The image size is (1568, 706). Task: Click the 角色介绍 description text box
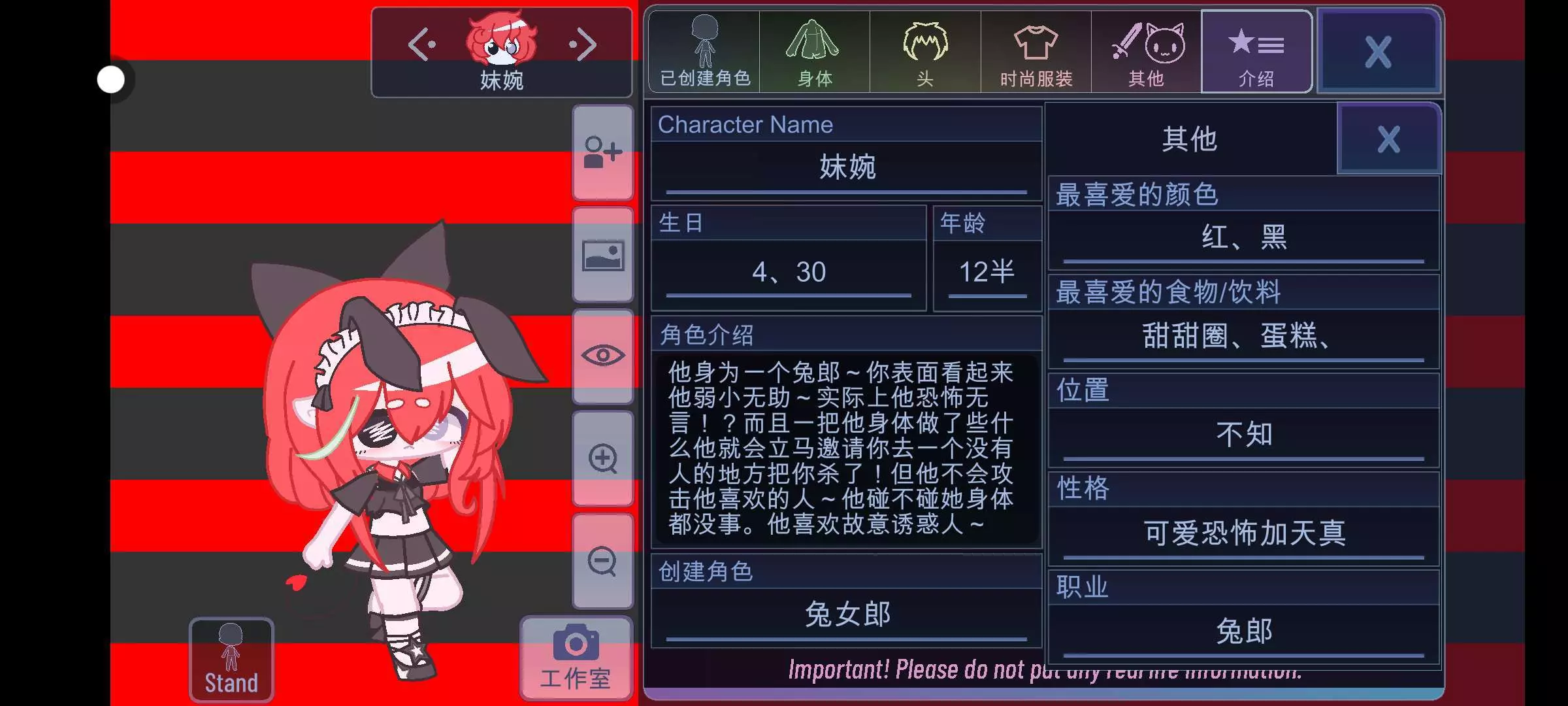(847, 449)
